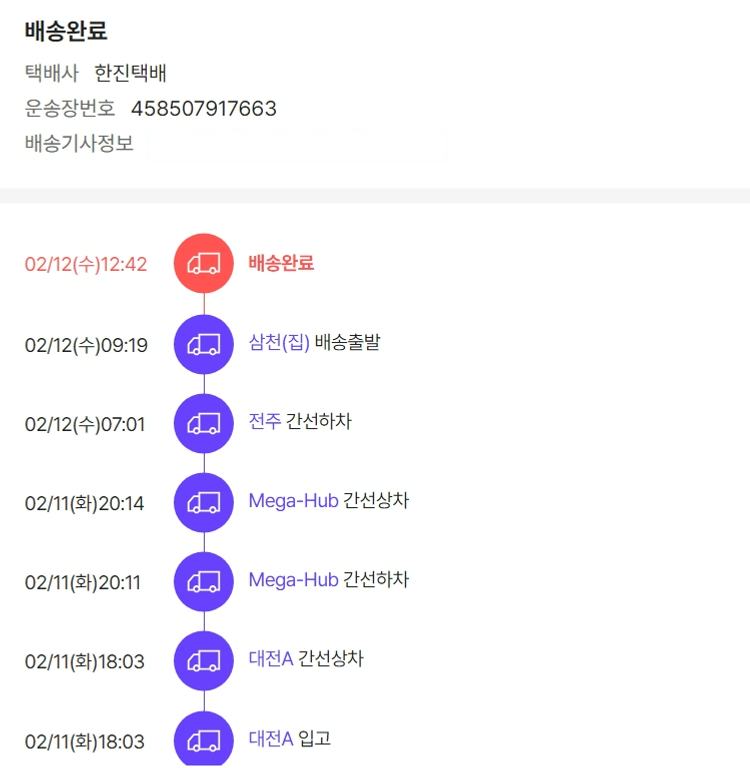Click the truck icon for 대전A 간선상차
The height and width of the screenshot is (768, 750).
pos(204,660)
